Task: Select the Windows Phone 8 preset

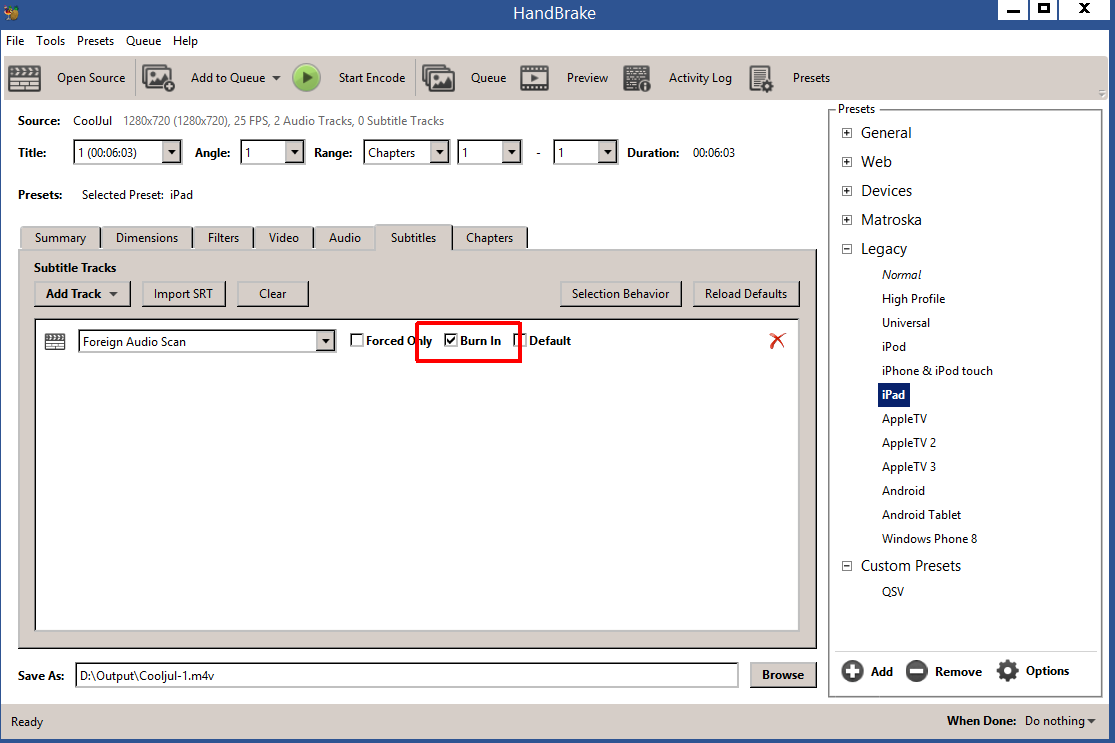Action: 929,539
